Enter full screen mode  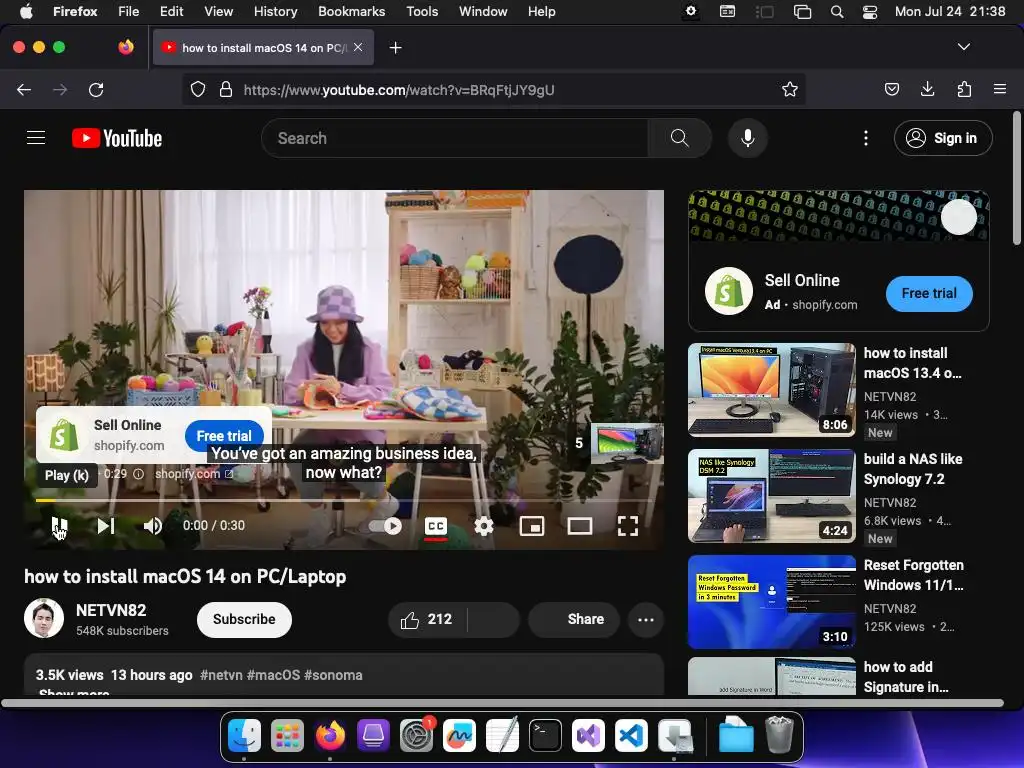click(628, 526)
